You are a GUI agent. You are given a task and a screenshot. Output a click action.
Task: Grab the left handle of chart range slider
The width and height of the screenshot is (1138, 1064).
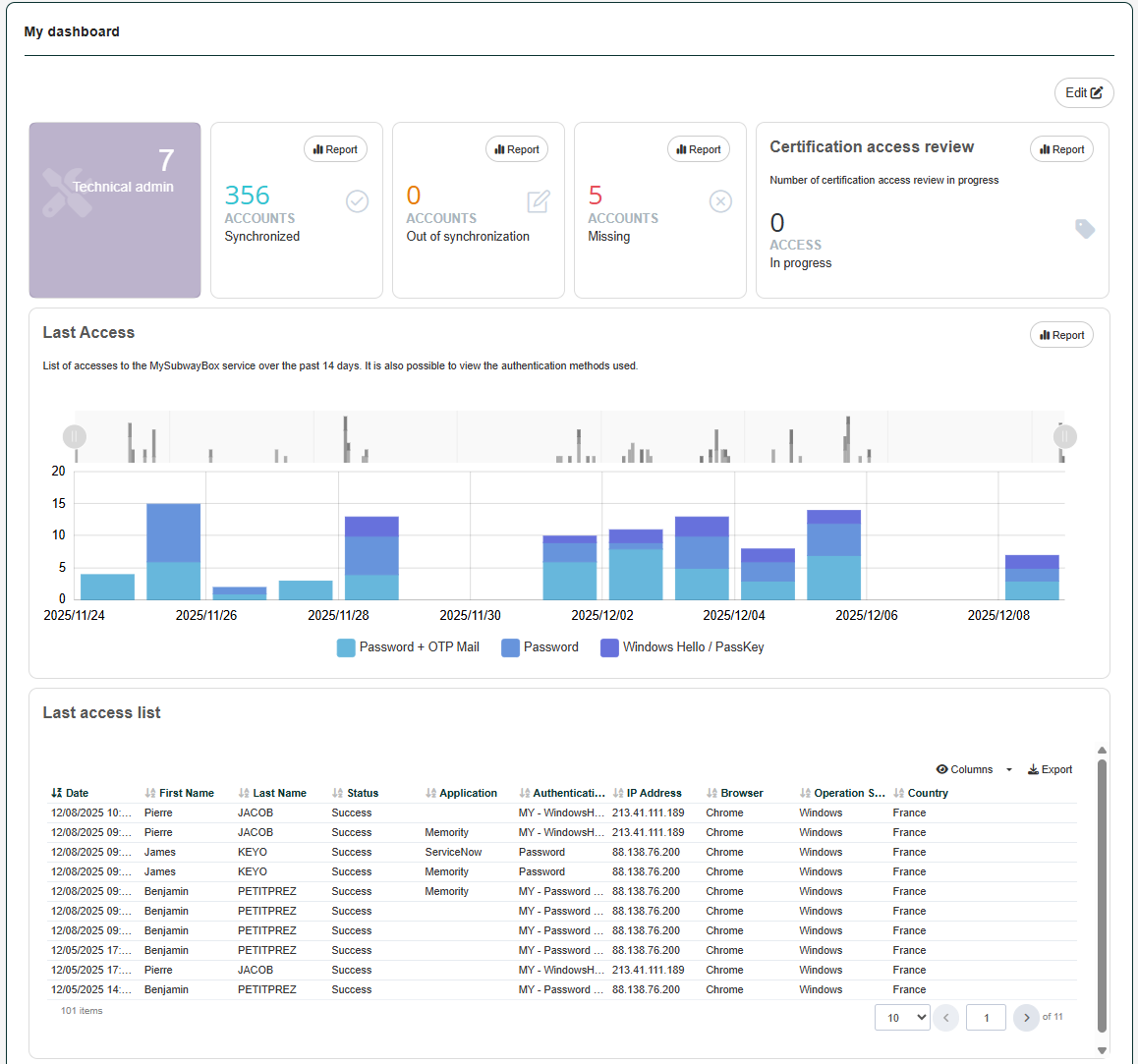coord(75,436)
